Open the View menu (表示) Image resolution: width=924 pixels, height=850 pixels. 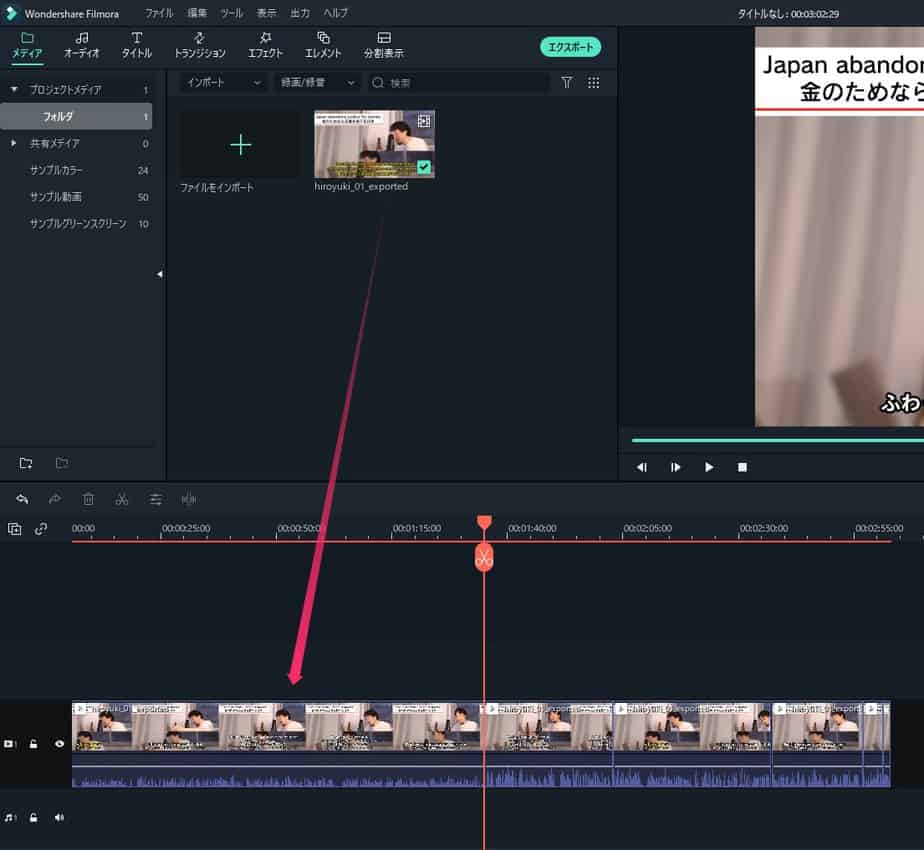click(x=266, y=13)
